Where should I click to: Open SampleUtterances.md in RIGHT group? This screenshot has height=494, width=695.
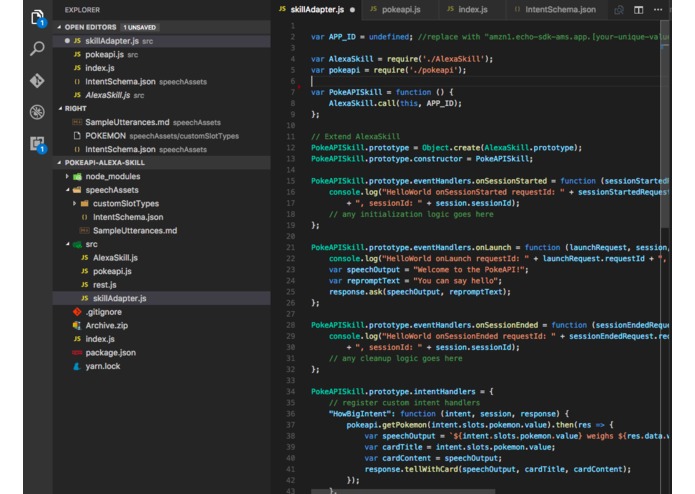161,122
